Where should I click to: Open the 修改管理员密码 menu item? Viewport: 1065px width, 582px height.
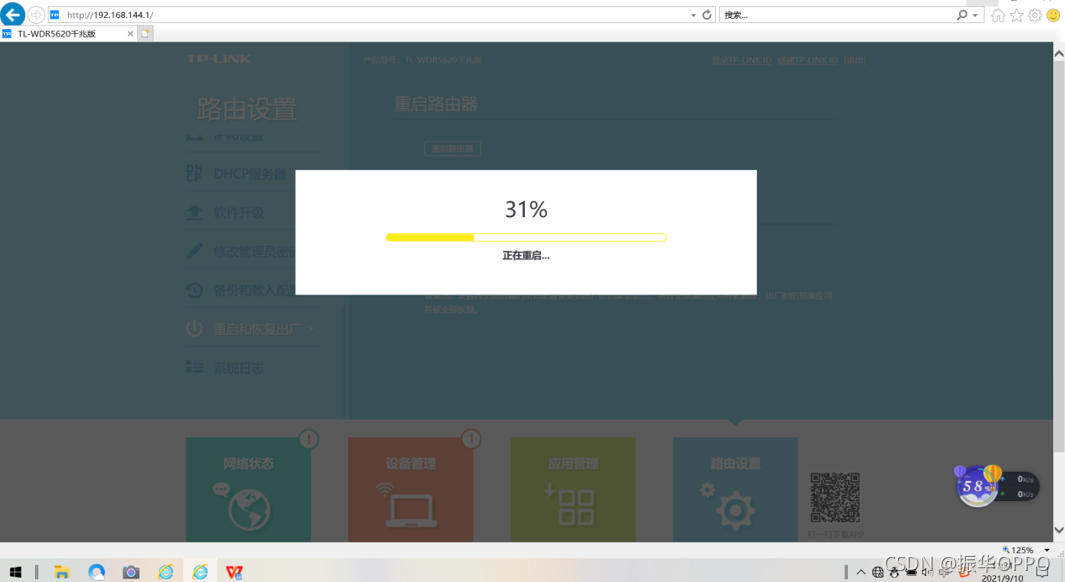click(240, 251)
